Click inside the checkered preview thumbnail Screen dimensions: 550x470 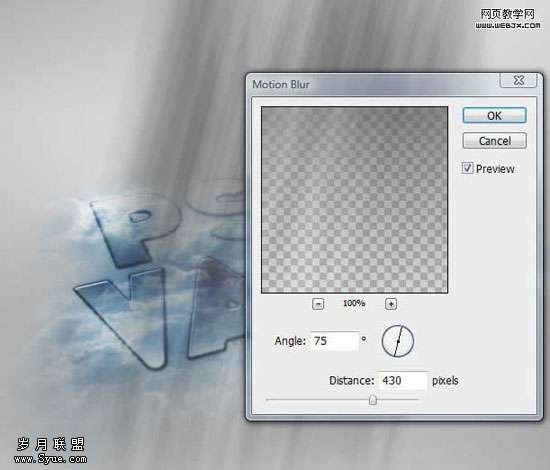354,200
